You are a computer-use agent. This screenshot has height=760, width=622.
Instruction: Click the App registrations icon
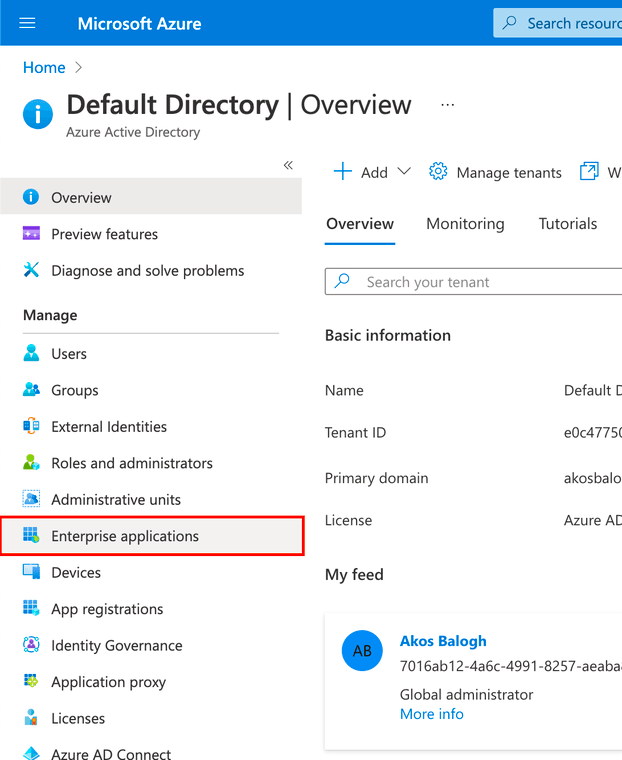point(31,608)
